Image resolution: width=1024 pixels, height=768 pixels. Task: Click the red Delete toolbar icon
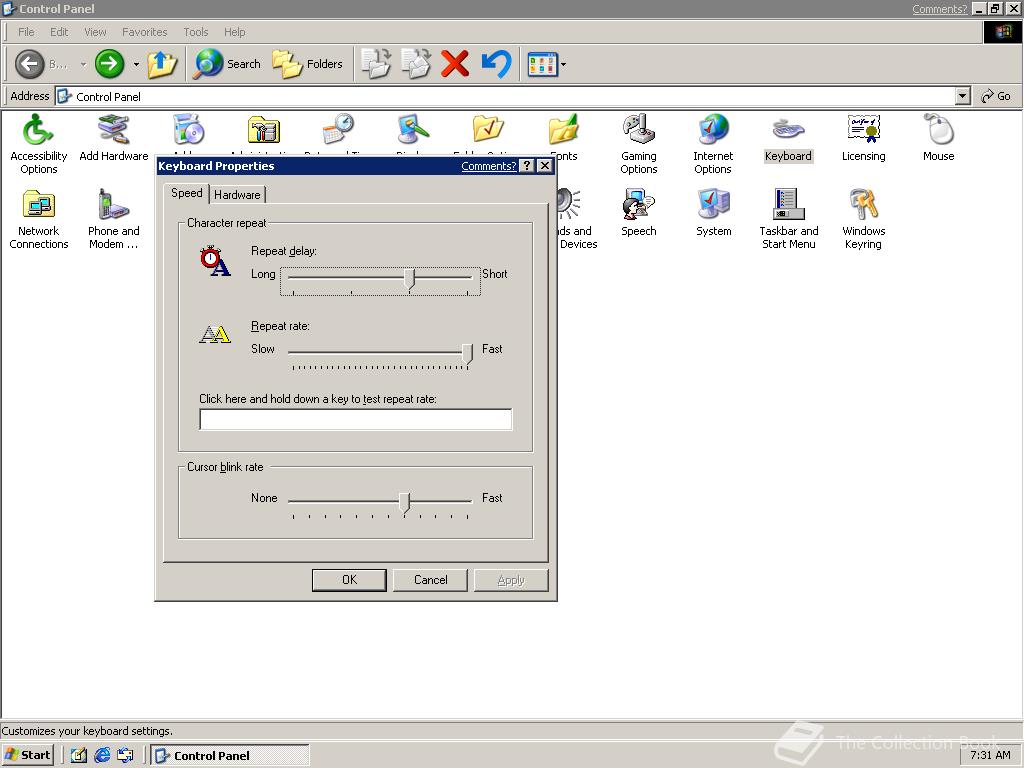(455, 64)
